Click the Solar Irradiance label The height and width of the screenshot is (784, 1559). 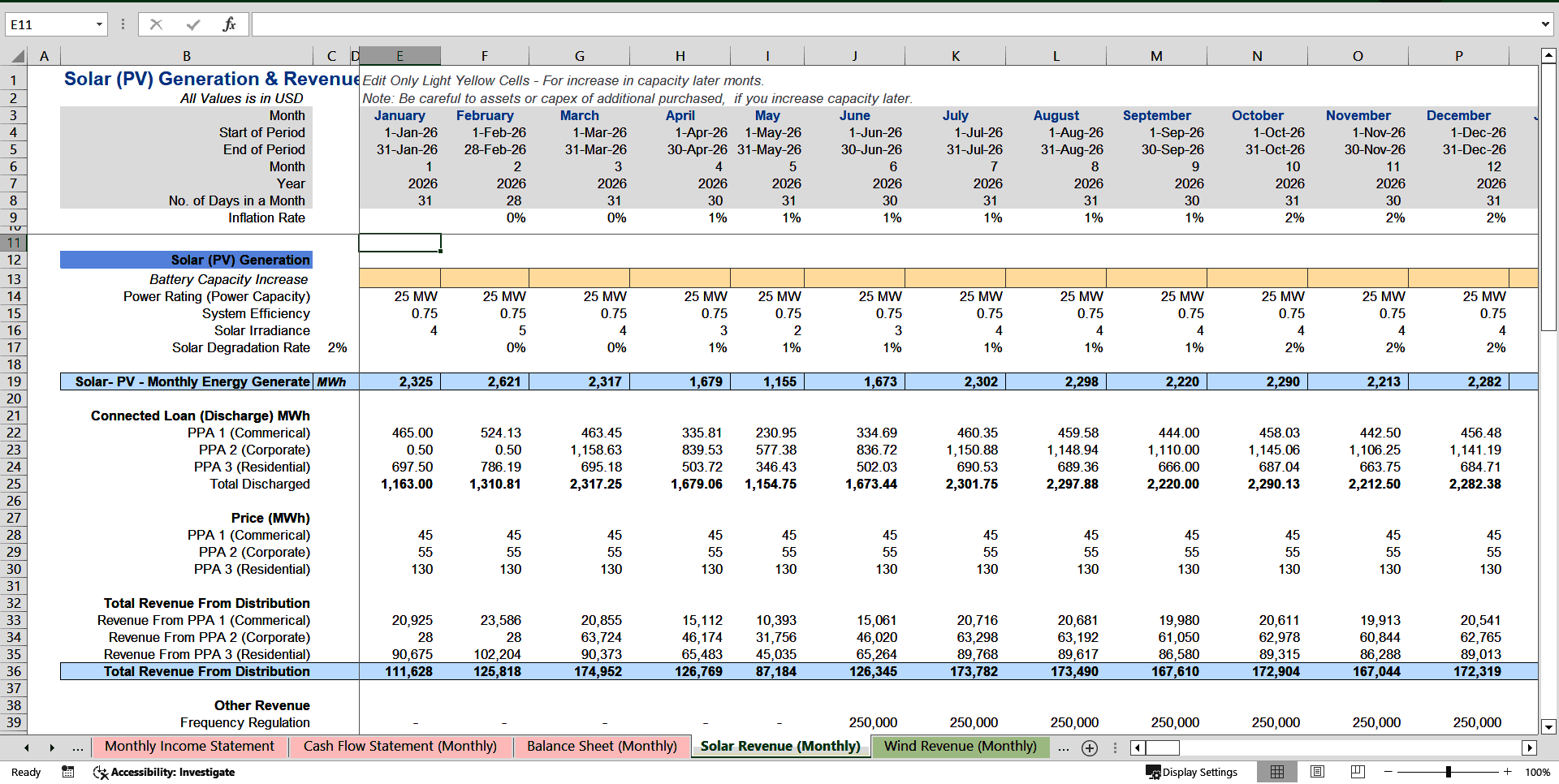coord(262,330)
